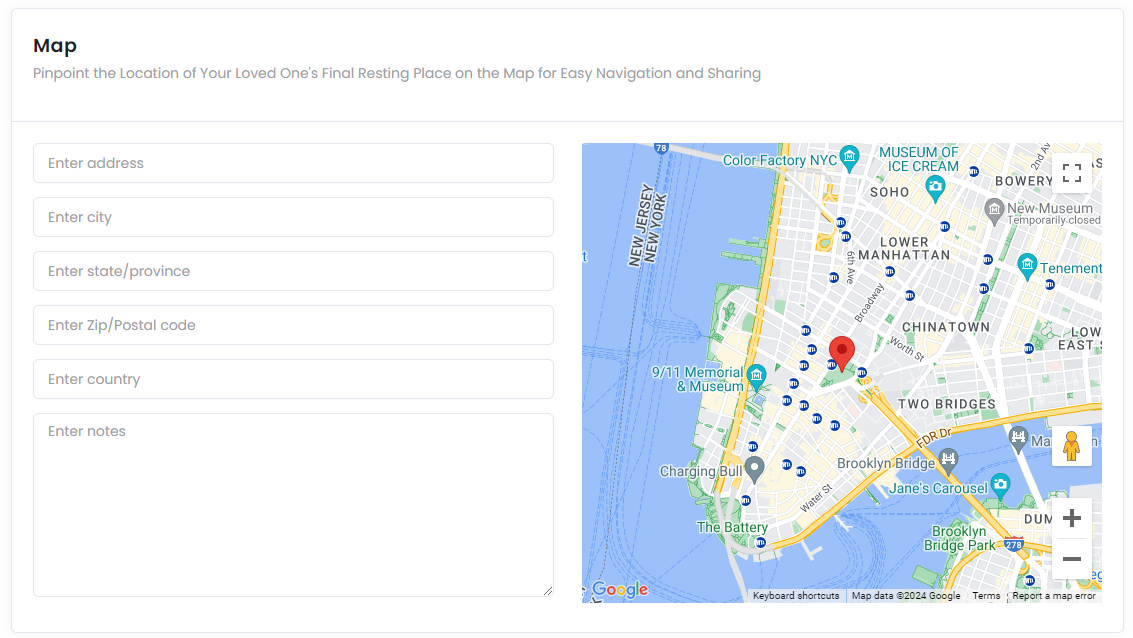Select the Charging Bull map pin
The image size is (1133, 638).
[754, 470]
